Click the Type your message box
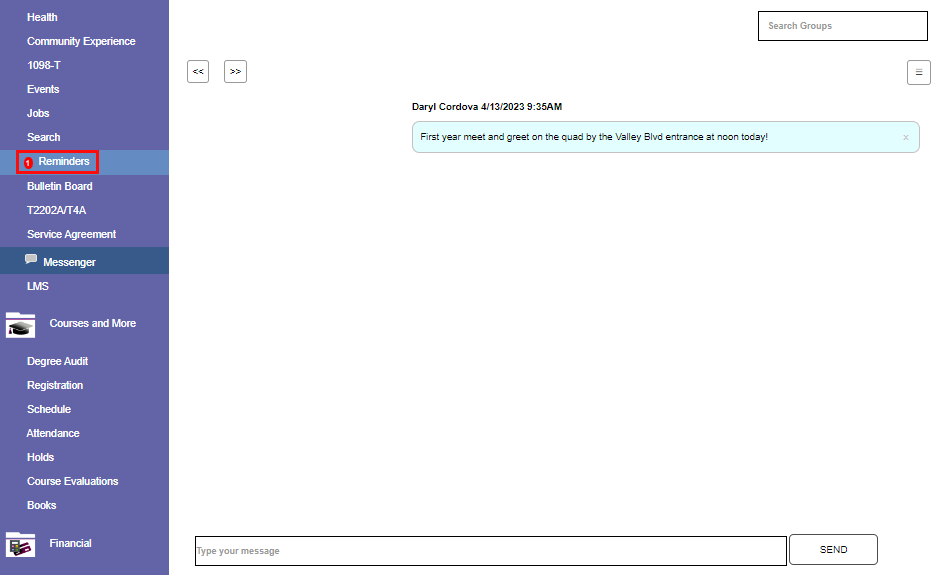This screenshot has width=936, height=575. [x=491, y=551]
